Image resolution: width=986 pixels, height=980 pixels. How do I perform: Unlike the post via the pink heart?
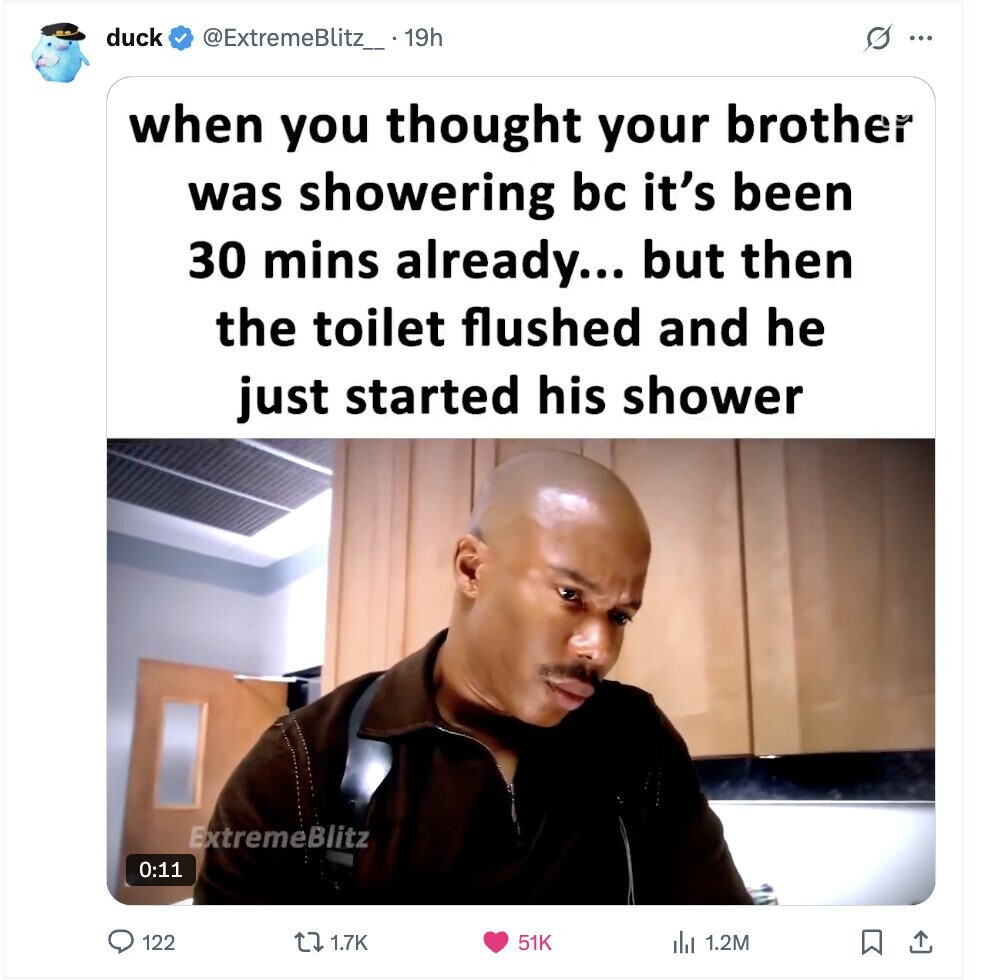496,942
